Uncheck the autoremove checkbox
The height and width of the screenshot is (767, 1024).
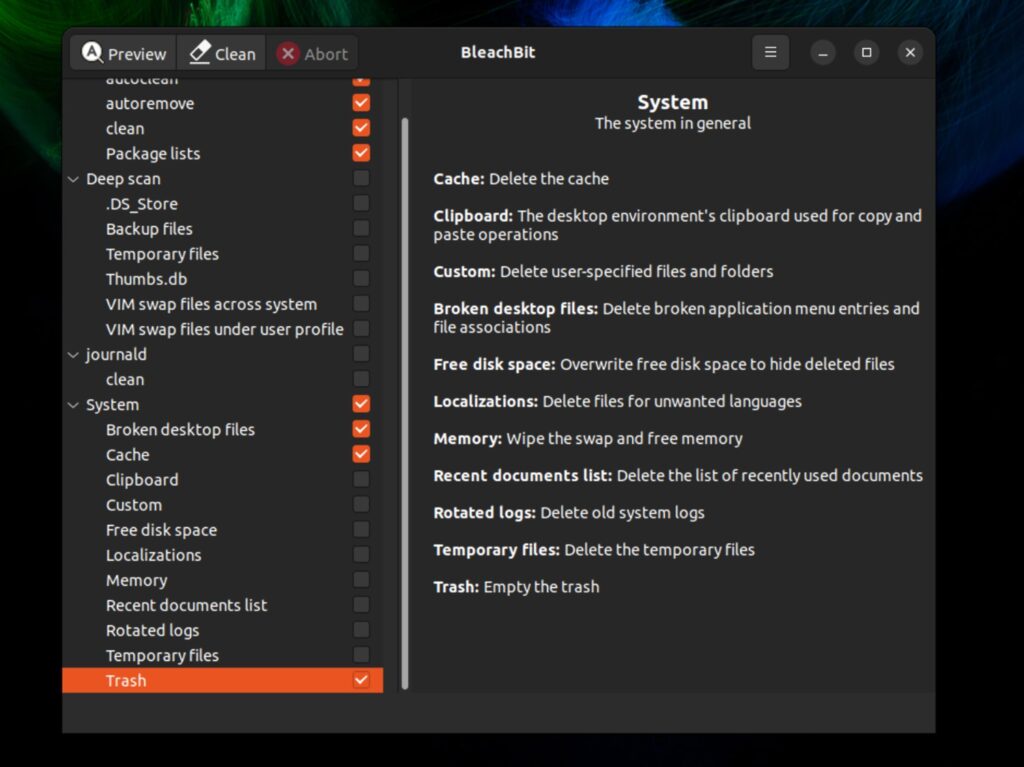(x=360, y=102)
